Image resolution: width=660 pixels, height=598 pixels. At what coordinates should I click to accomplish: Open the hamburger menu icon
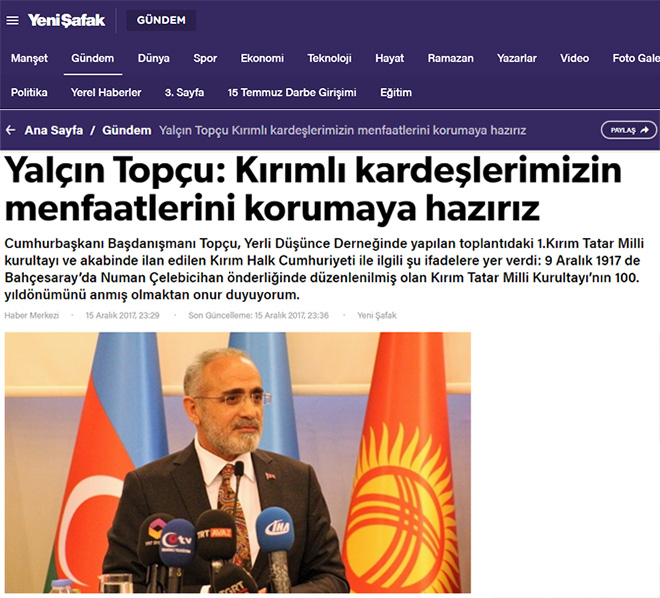[x=13, y=20]
